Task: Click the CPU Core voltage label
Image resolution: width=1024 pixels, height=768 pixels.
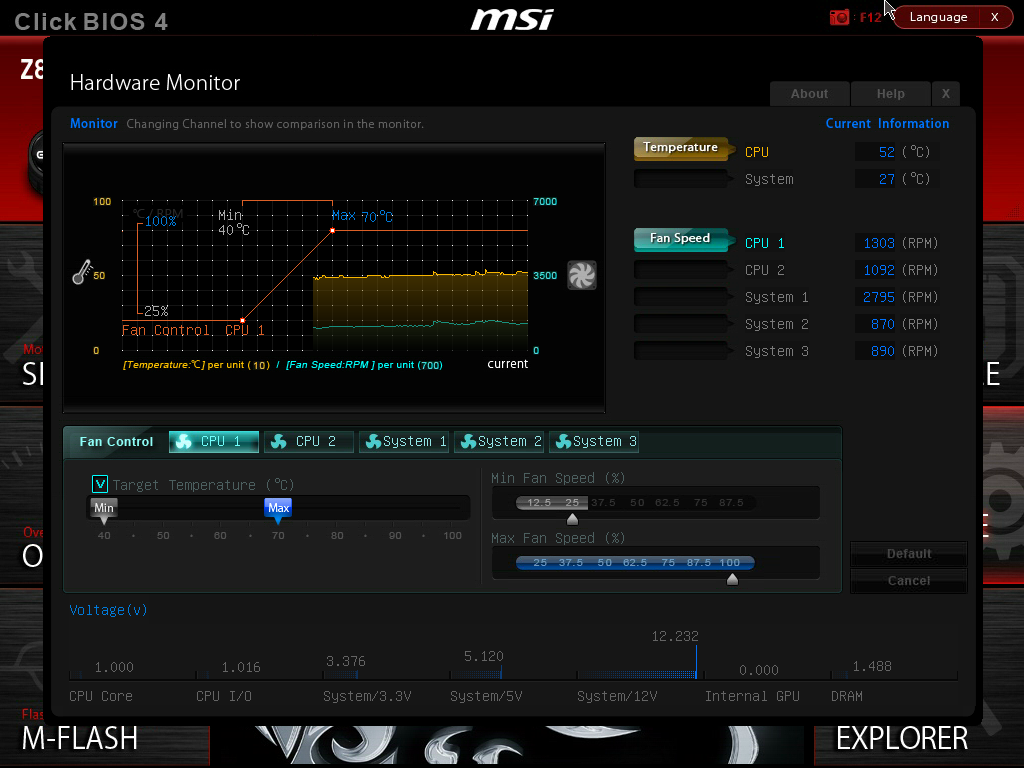Action: (x=101, y=696)
